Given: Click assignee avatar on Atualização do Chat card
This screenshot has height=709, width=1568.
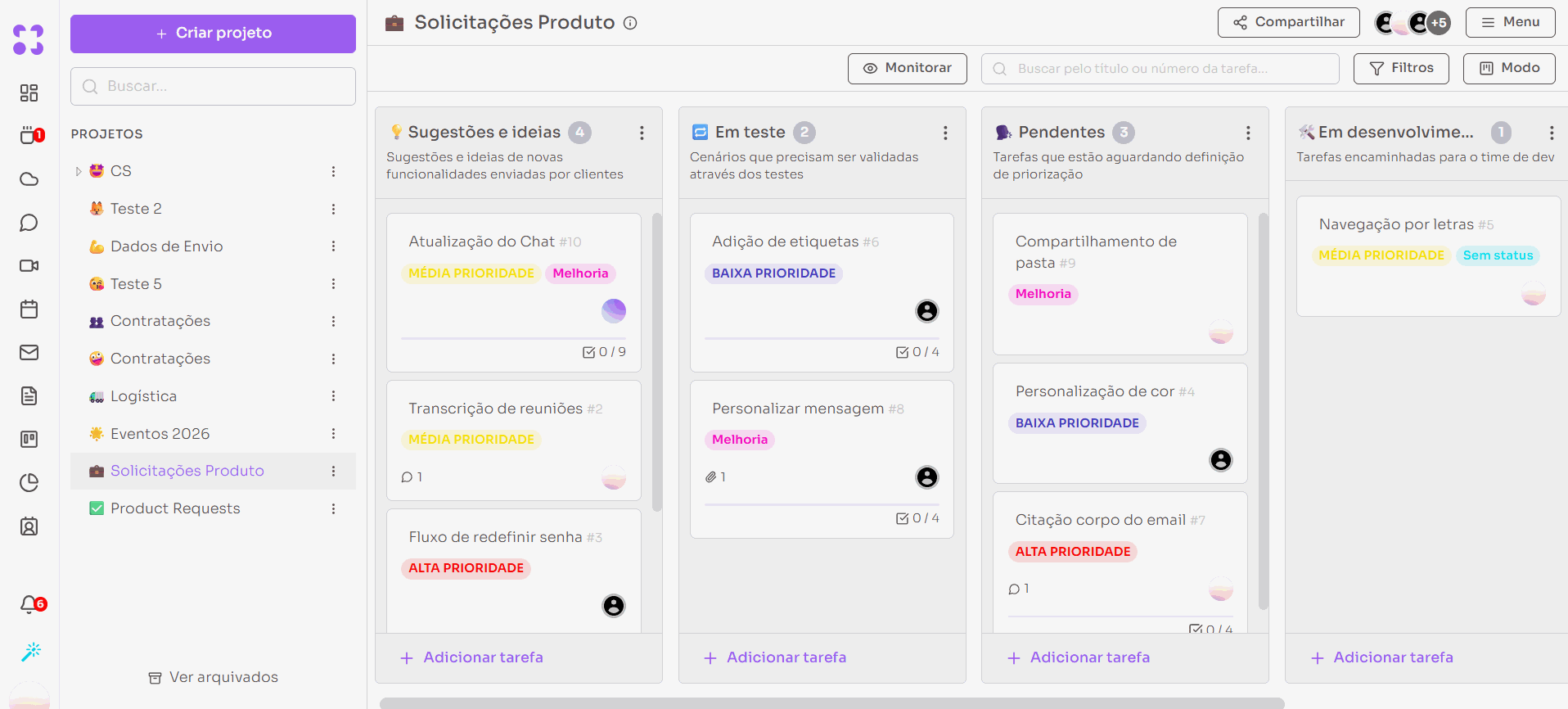Looking at the screenshot, I should (x=614, y=310).
